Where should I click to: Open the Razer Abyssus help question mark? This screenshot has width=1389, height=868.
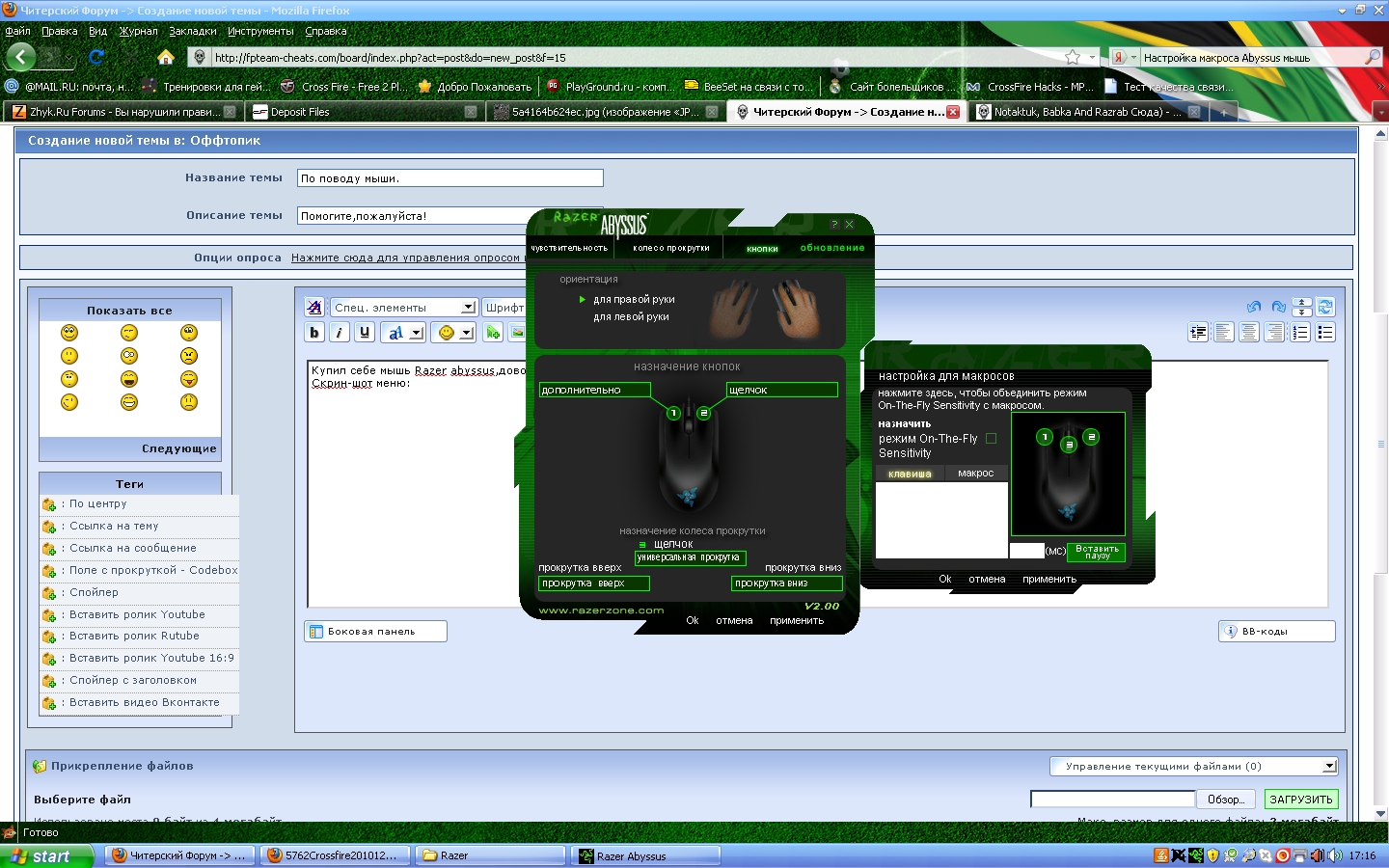pos(834,225)
